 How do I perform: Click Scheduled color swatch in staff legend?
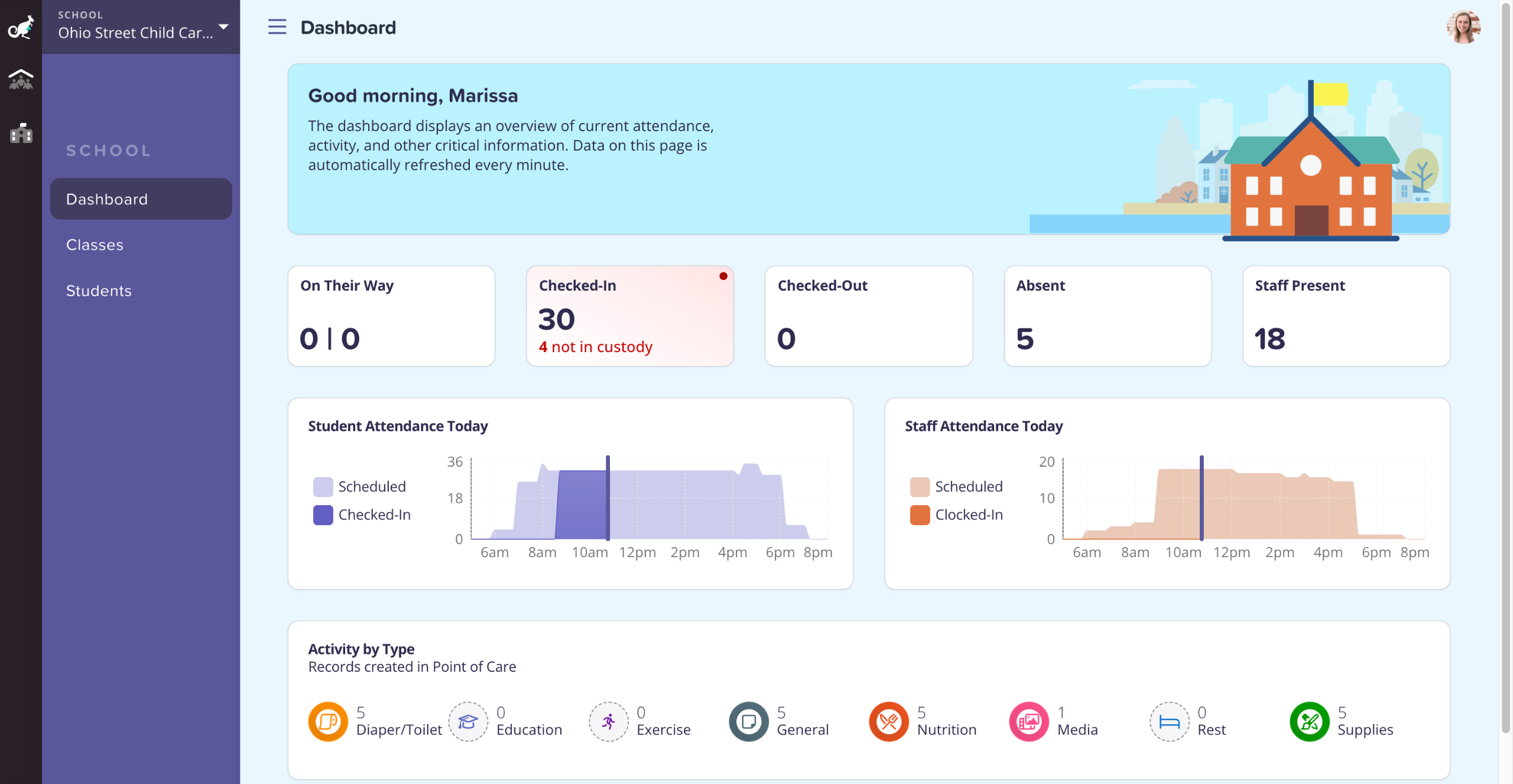pyautogui.click(x=920, y=487)
